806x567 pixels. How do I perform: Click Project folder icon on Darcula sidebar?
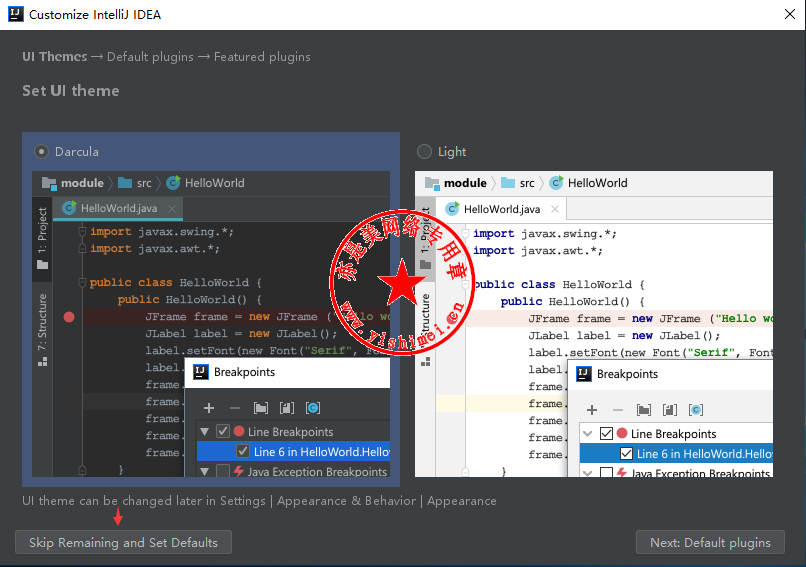click(42, 265)
